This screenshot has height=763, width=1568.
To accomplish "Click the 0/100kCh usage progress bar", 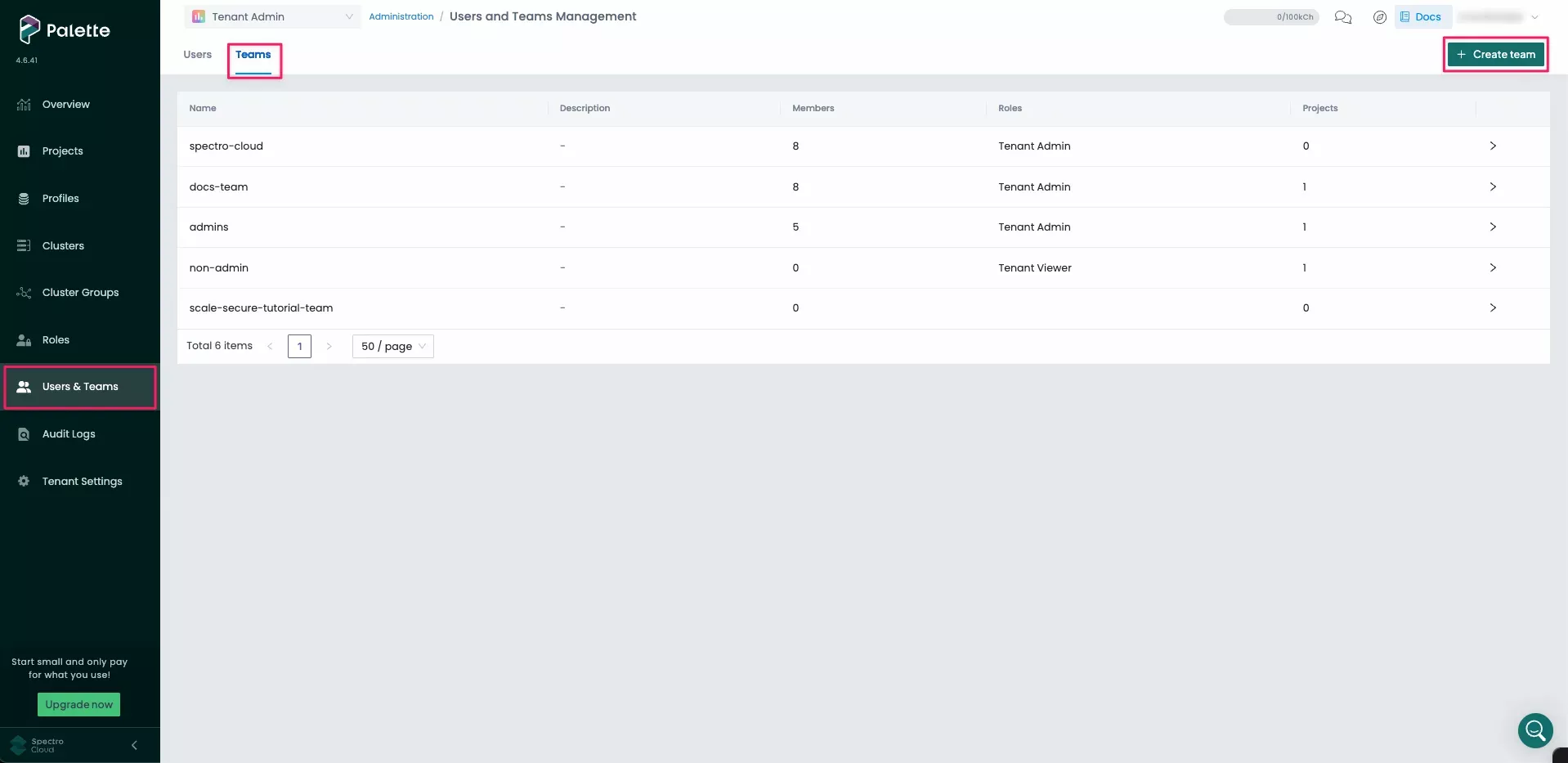I will [x=1270, y=17].
